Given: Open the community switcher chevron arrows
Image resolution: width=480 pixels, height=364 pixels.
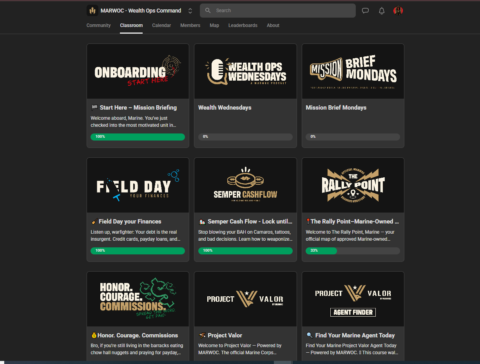Looking at the screenshot, I should pyautogui.click(x=190, y=11).
